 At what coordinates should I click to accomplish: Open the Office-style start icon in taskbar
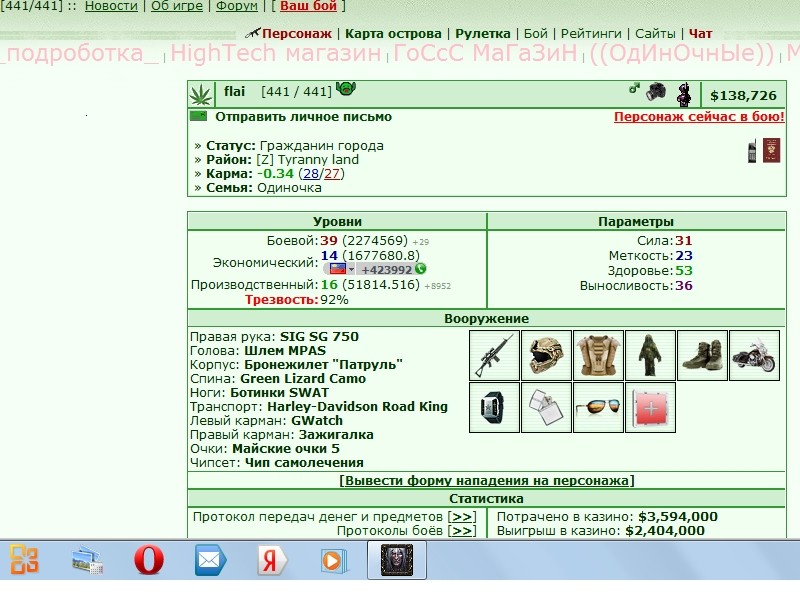(x=24, y=560)
